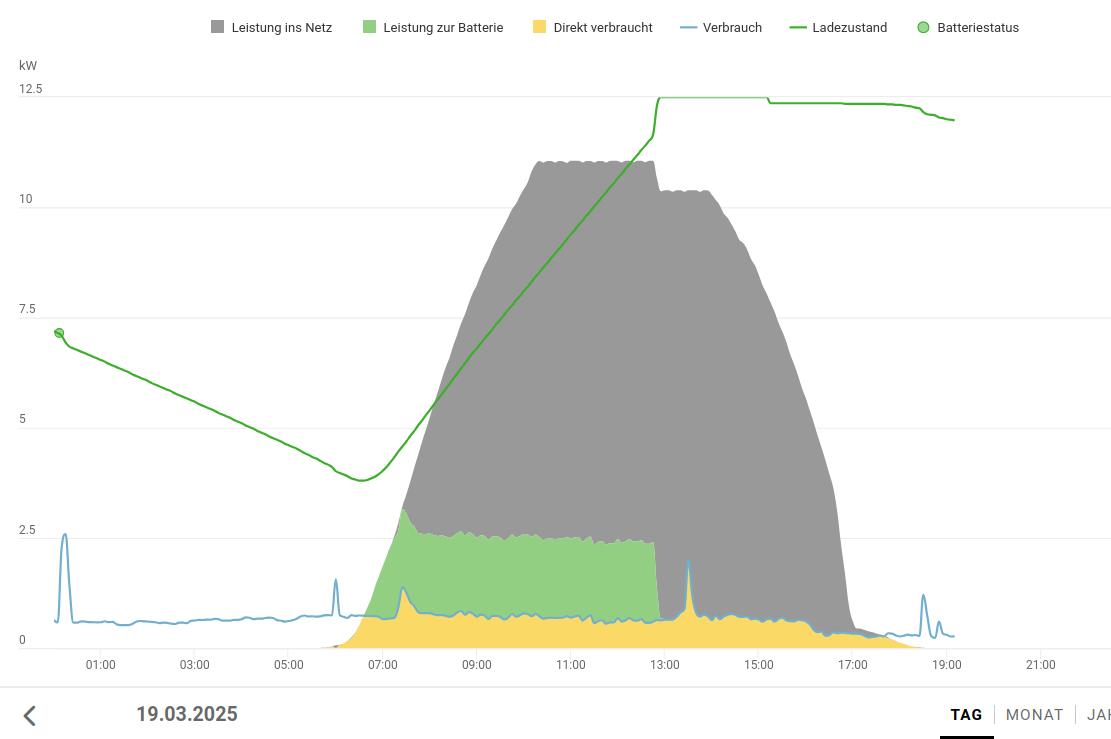Switch to the TAG view tab
The image size is (1111, 739).
click(x=966, y=715)
